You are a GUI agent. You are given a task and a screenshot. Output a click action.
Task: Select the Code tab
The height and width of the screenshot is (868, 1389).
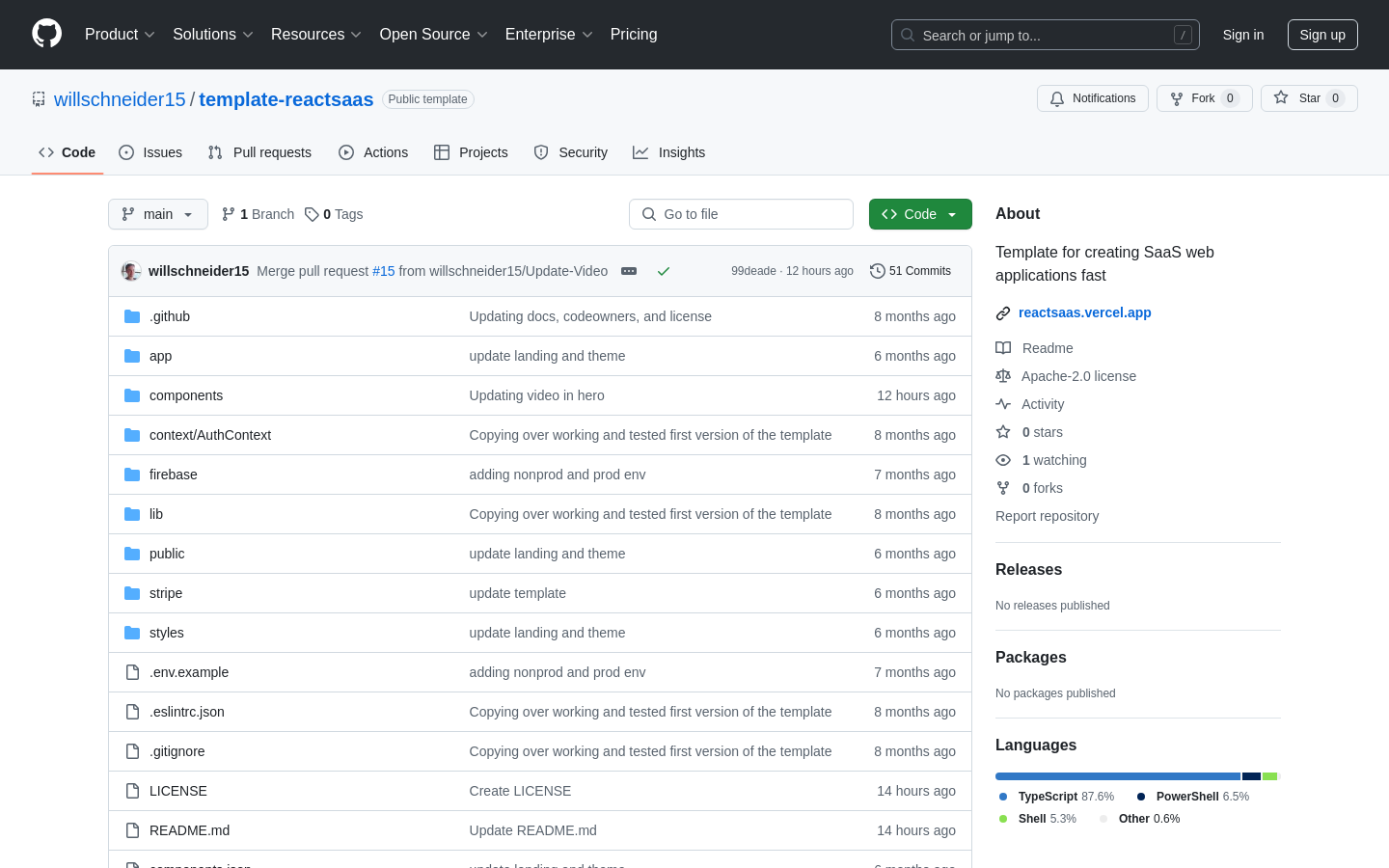tap(68, 152)
